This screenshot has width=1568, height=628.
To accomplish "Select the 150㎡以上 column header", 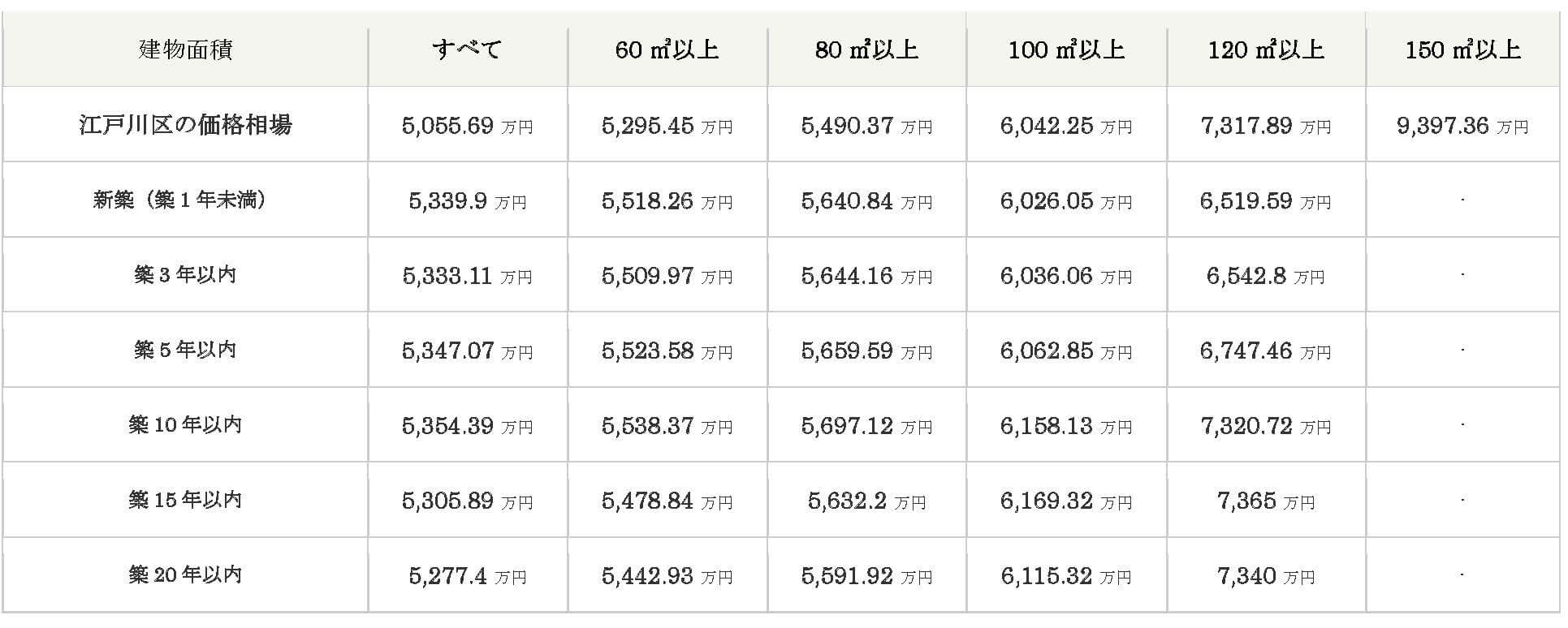I will [x=1464, y=49].
